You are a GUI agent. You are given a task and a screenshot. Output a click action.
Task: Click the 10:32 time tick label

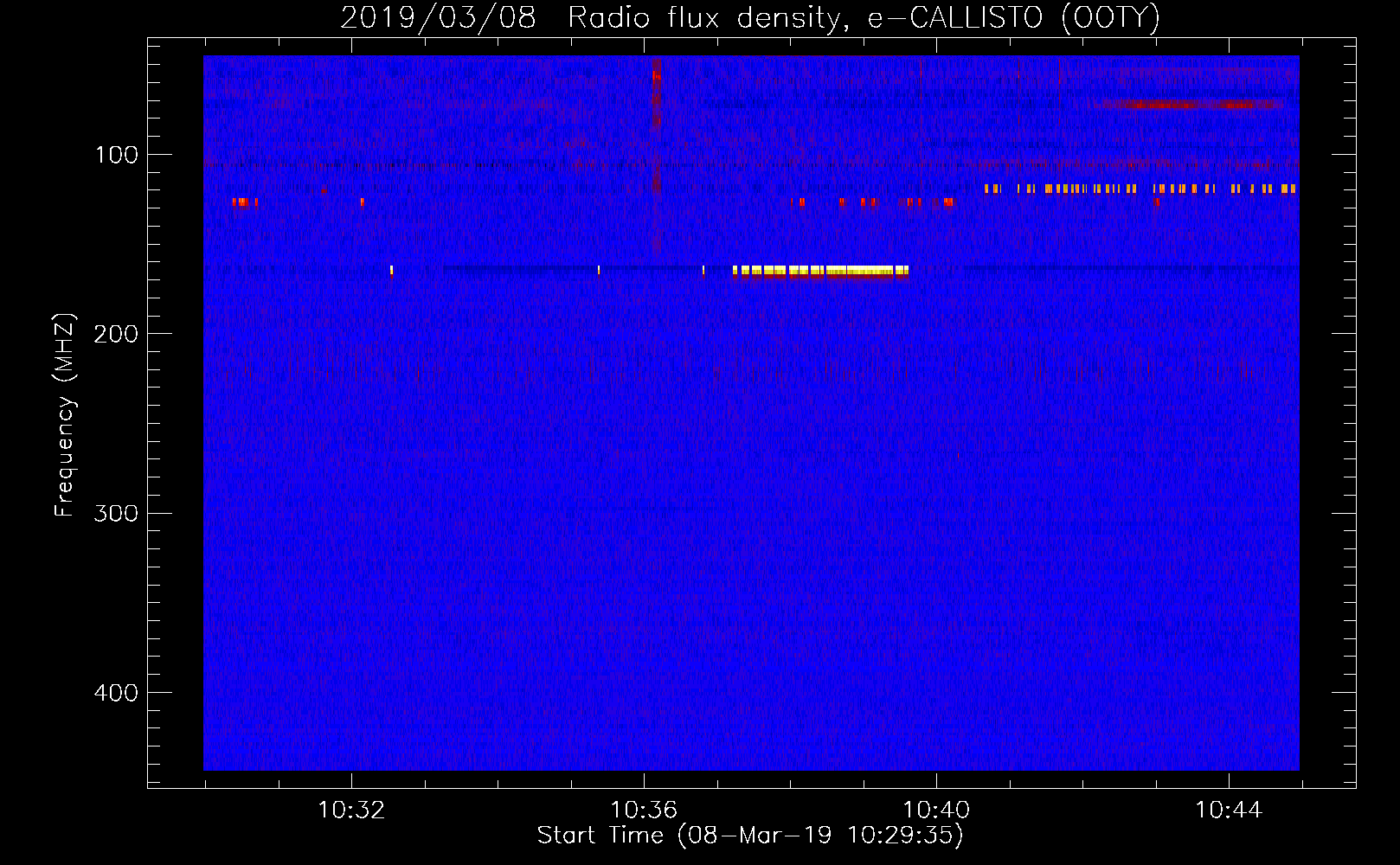[x=351, y=811]
